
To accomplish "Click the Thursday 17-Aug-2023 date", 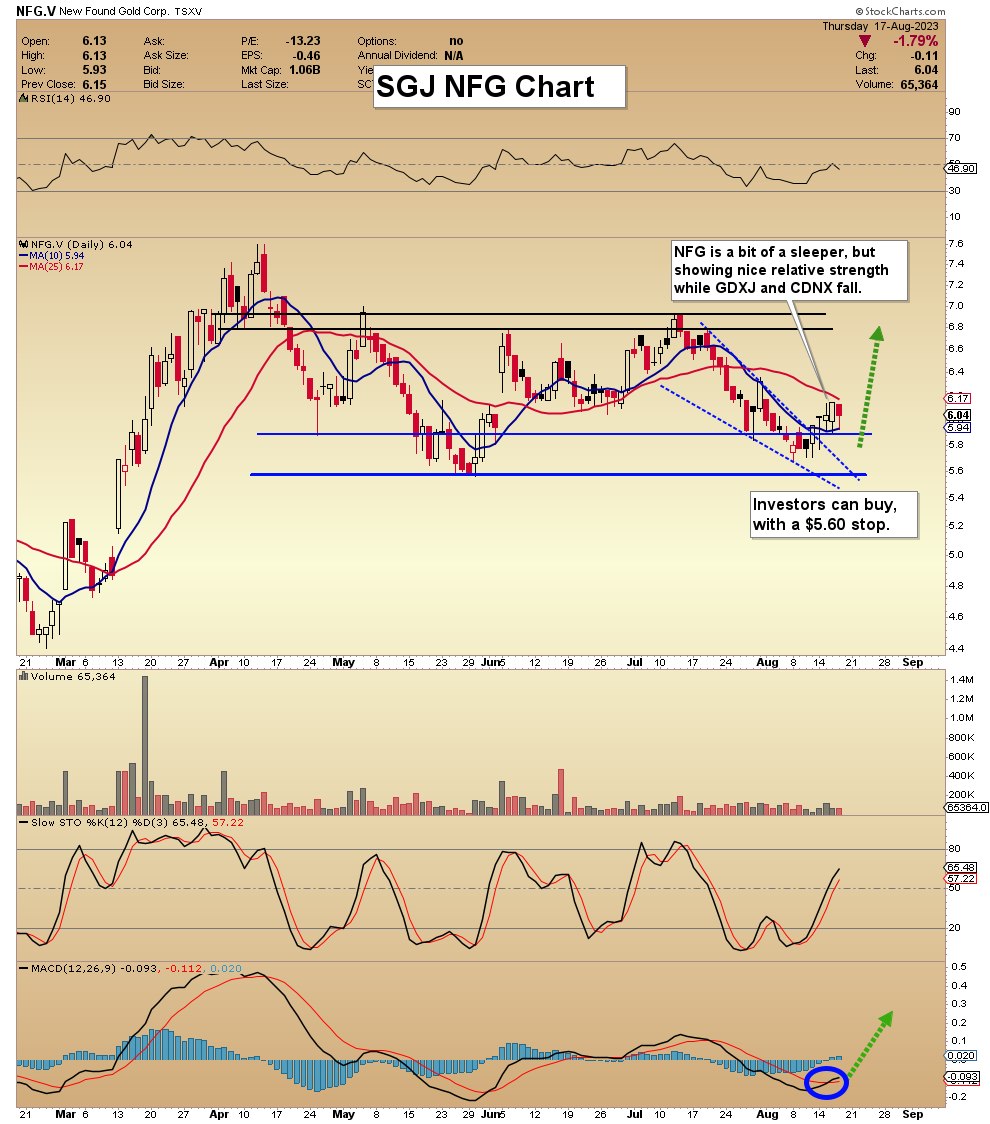I will coord(880,26).
